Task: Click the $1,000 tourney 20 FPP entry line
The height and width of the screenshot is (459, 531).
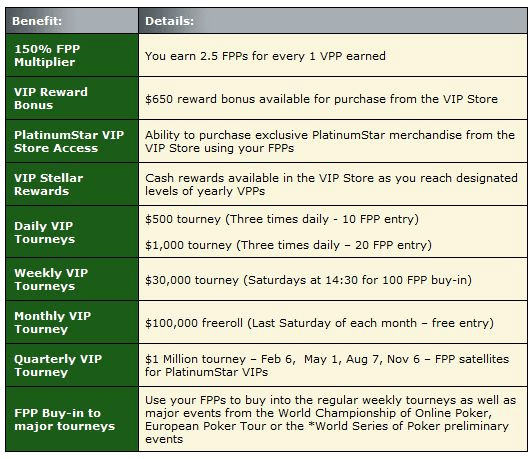Action: pyautogui.click(x=288, y=245)
